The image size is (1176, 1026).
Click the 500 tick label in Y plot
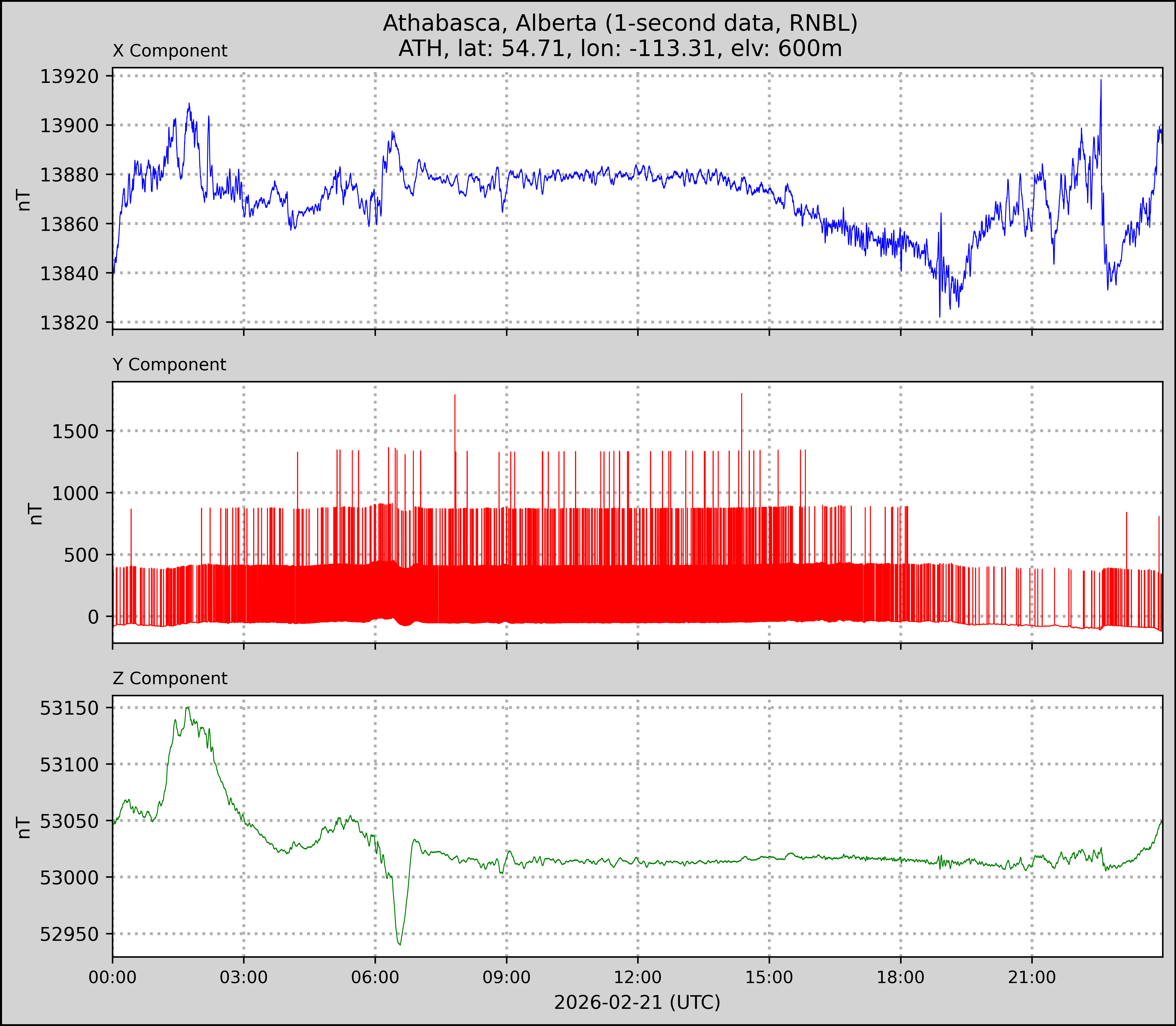click(x=82, y=555)
